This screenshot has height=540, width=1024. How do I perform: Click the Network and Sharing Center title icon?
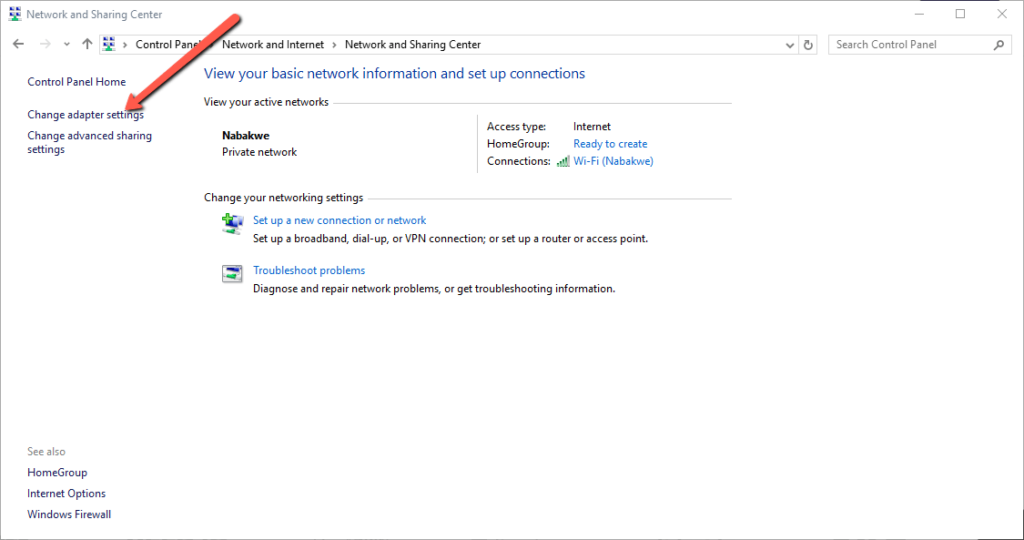[x=14, y=15]
